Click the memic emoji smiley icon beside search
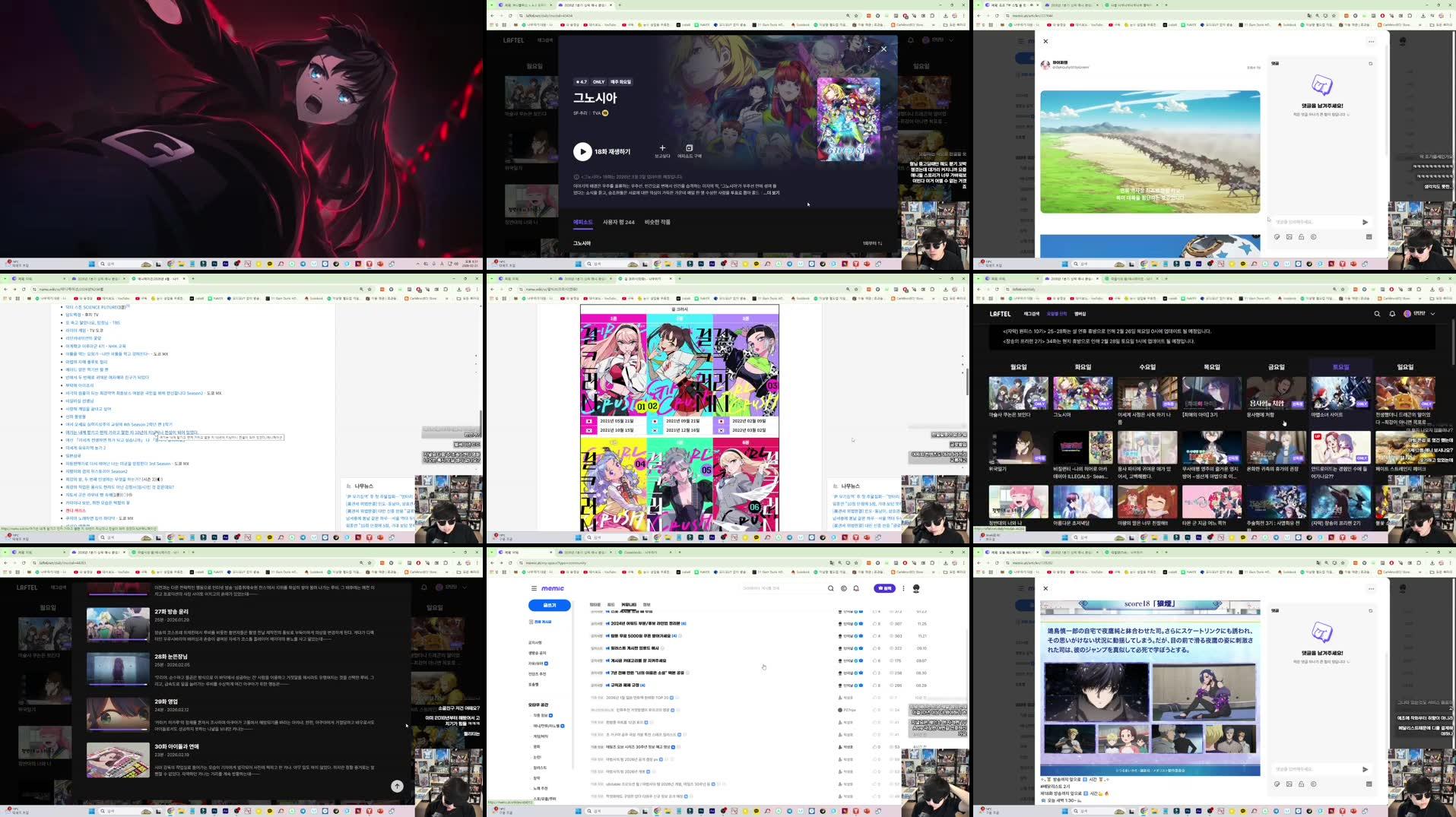Screen dimensions: 1456x817 click(x=842, y=587)
